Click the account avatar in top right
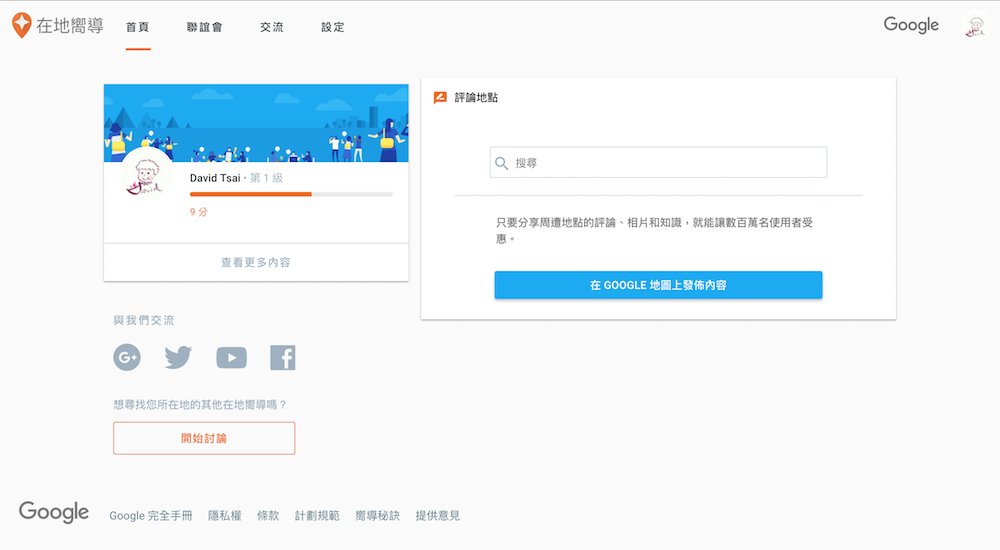 [973, 26]
